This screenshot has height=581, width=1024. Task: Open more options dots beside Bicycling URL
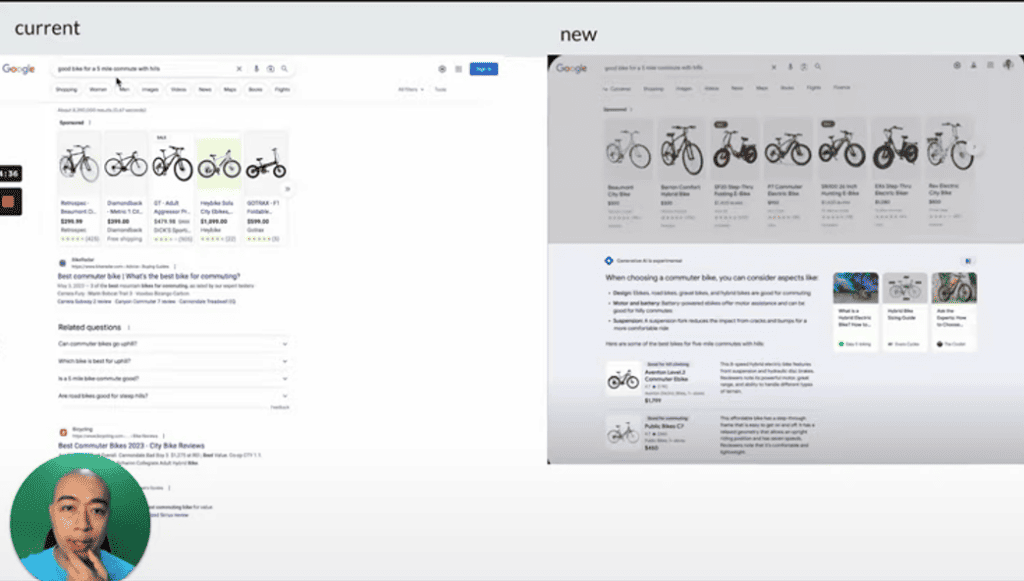(163, 435)
